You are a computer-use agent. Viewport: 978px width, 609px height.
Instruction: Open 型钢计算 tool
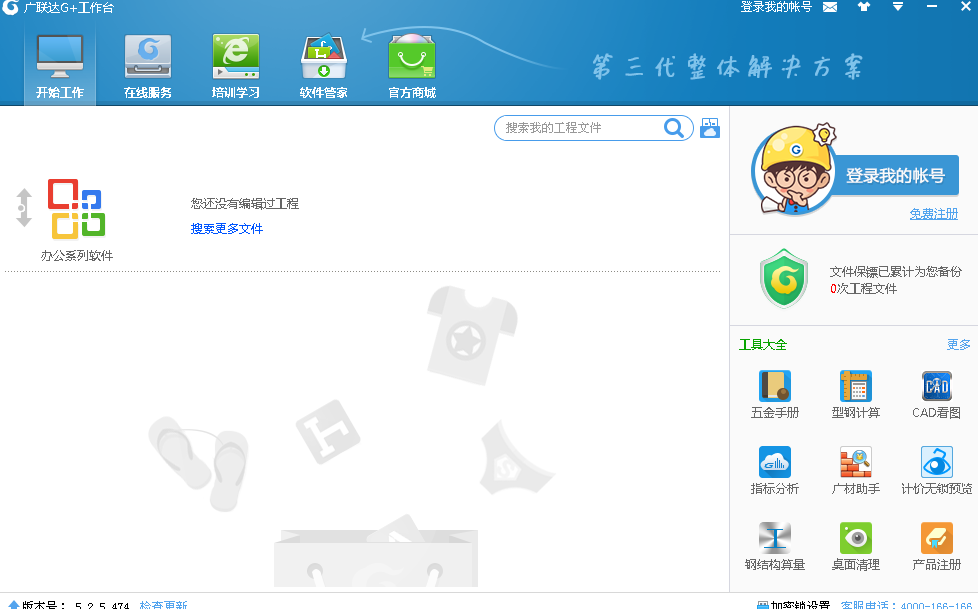coord(856,394)
